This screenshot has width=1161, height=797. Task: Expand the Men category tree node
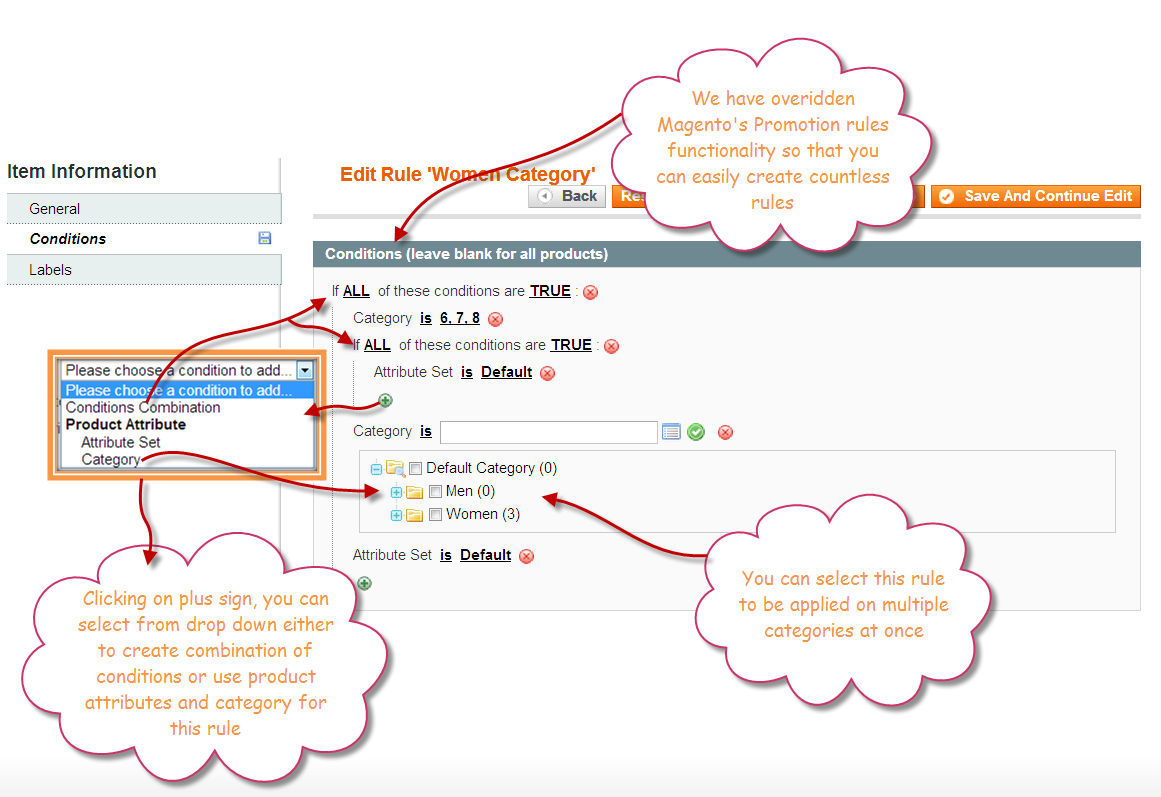coord(396,491)
